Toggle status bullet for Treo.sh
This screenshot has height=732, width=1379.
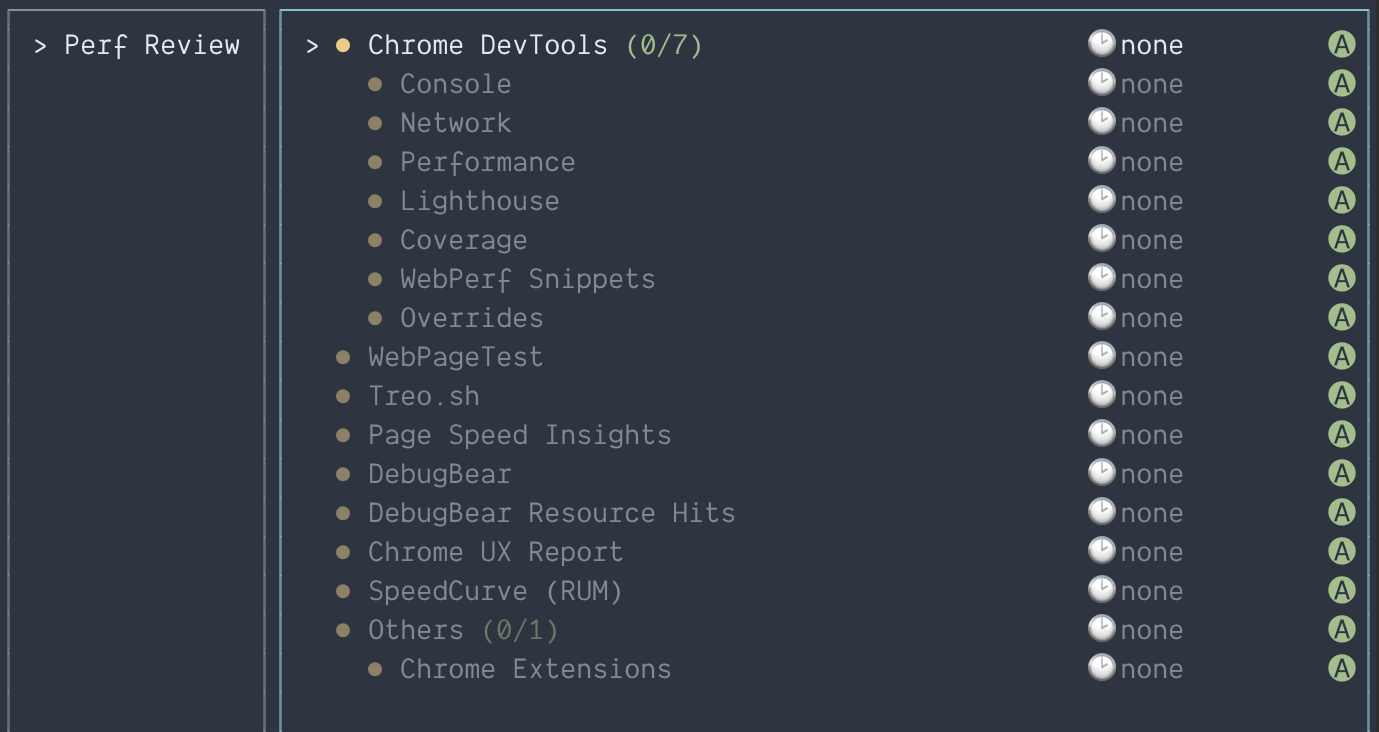tap(343, 396)
